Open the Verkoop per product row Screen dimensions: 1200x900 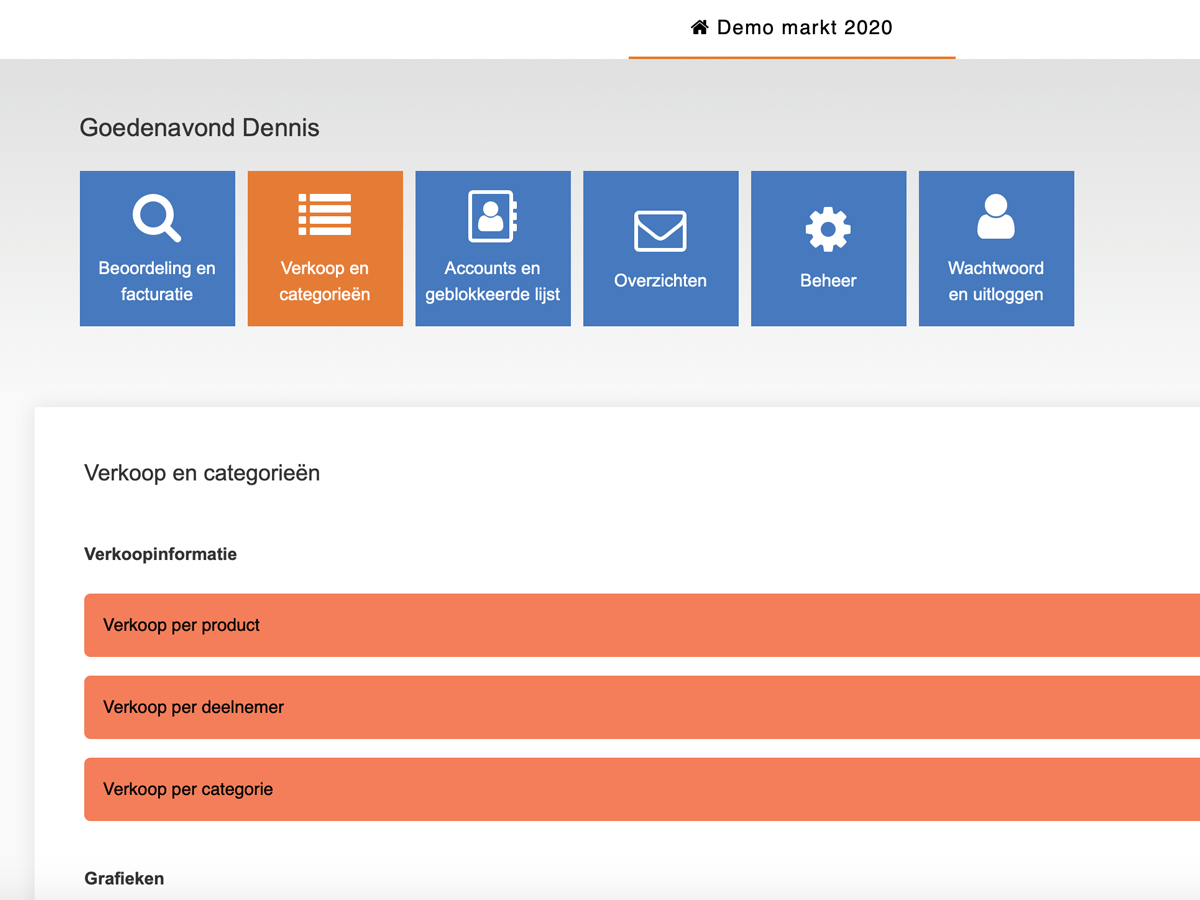pyautogui.click(x=642, y=625)
